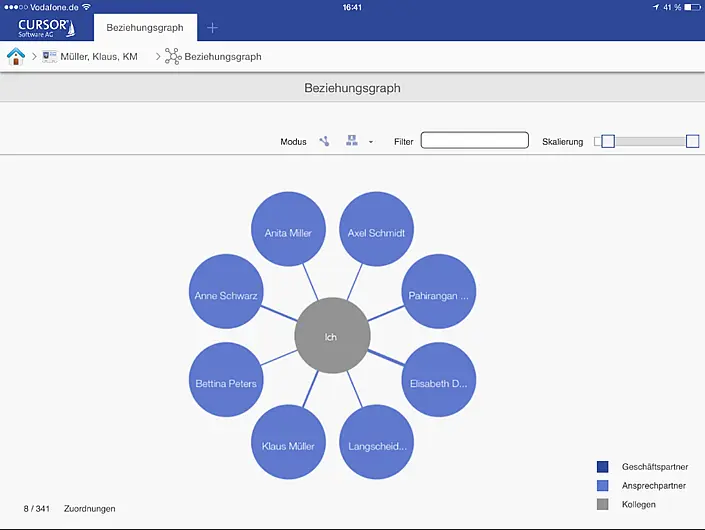
Task: Click the contact card icon beside Müller, Klaus
Action: 50,57
